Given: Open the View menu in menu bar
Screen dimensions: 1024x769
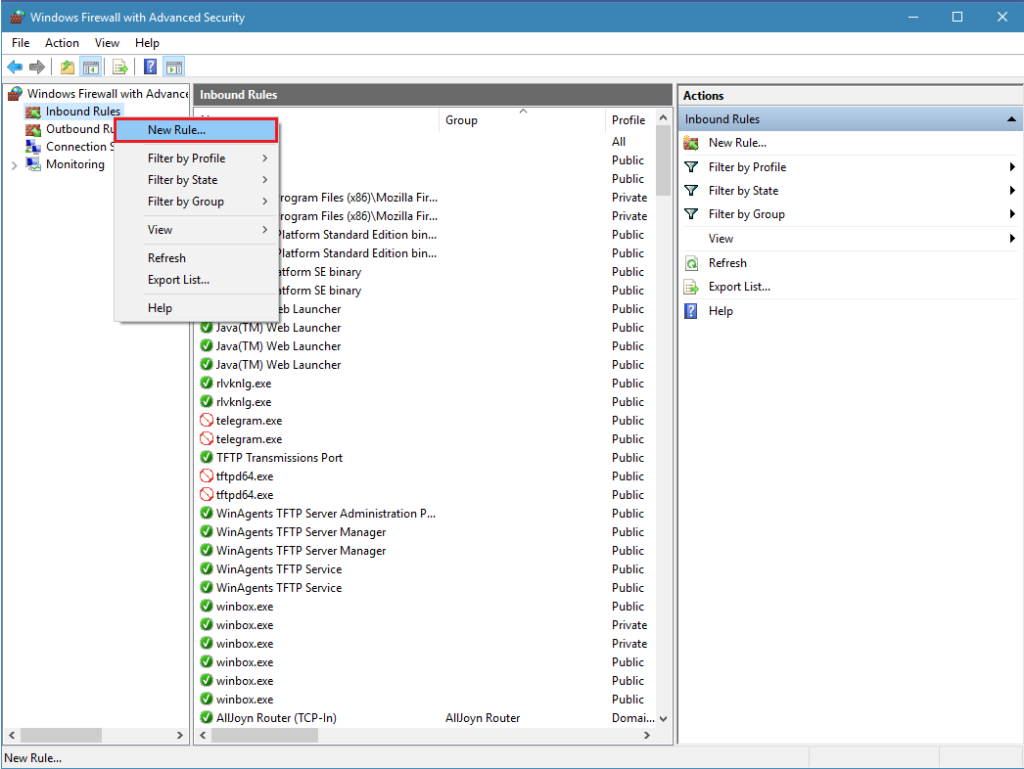Looking at the screenshot, I should pyautogui.click(x=106, y=43).
